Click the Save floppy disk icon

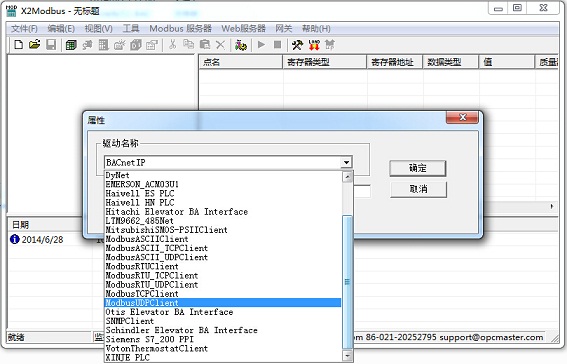click(51, 45)
